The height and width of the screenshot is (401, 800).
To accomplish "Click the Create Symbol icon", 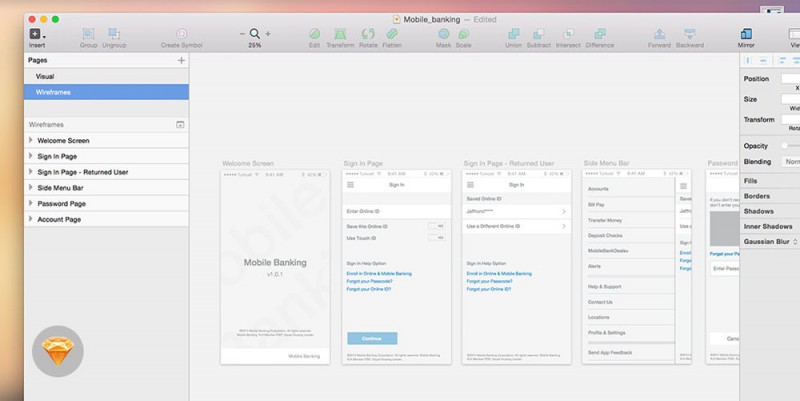I will point(181,35).
